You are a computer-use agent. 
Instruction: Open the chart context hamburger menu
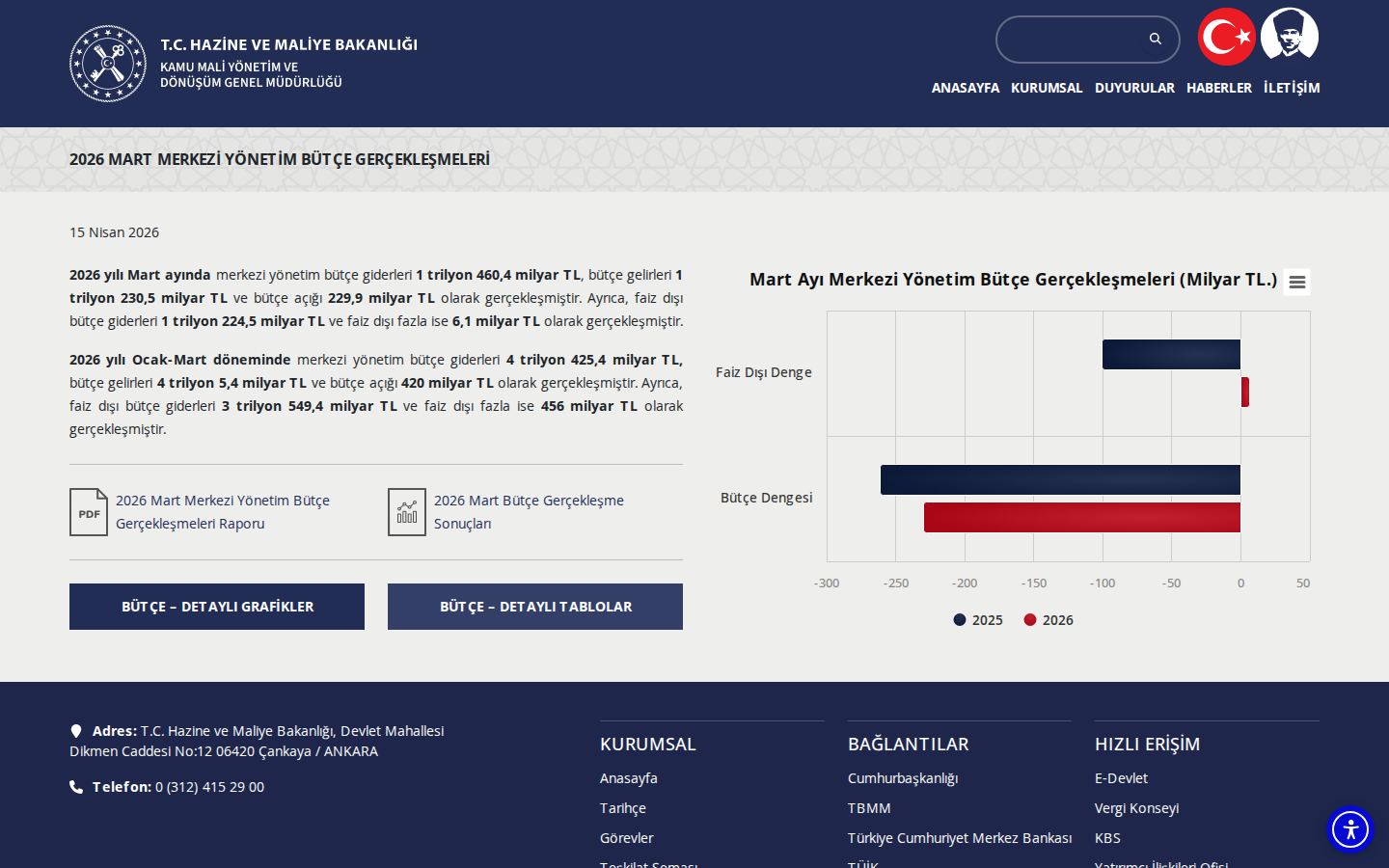tap(1297, 282)
